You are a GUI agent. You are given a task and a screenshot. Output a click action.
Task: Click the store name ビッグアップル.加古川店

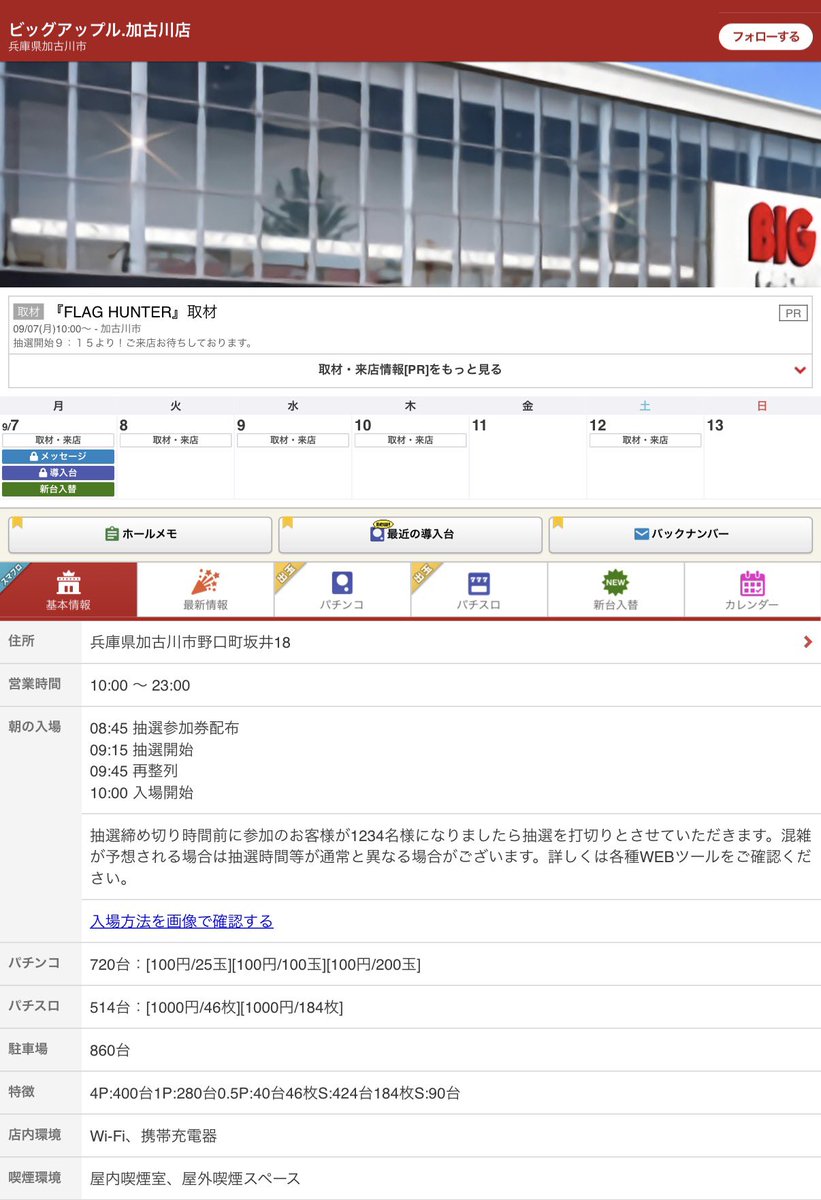[x=99, y=29]
